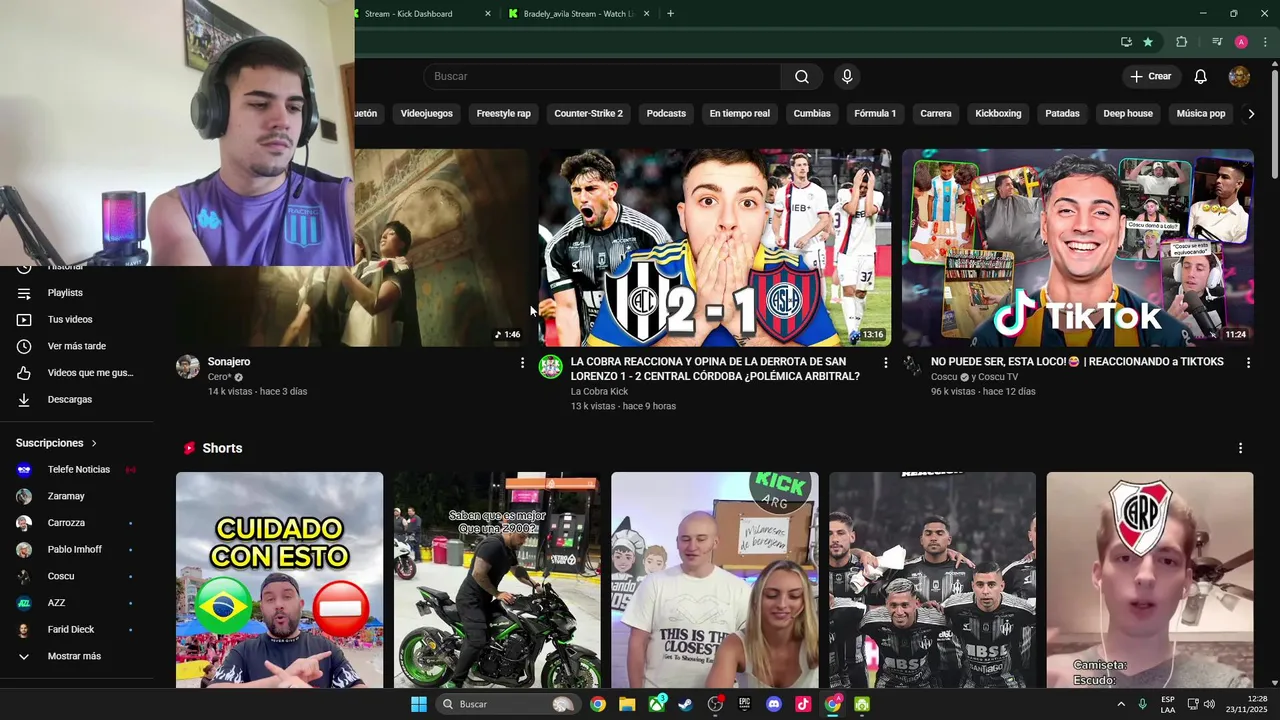This screenshot has width=1280, height=720.
Task: Open Zaramay subscription channel
Action: point(76,496)
